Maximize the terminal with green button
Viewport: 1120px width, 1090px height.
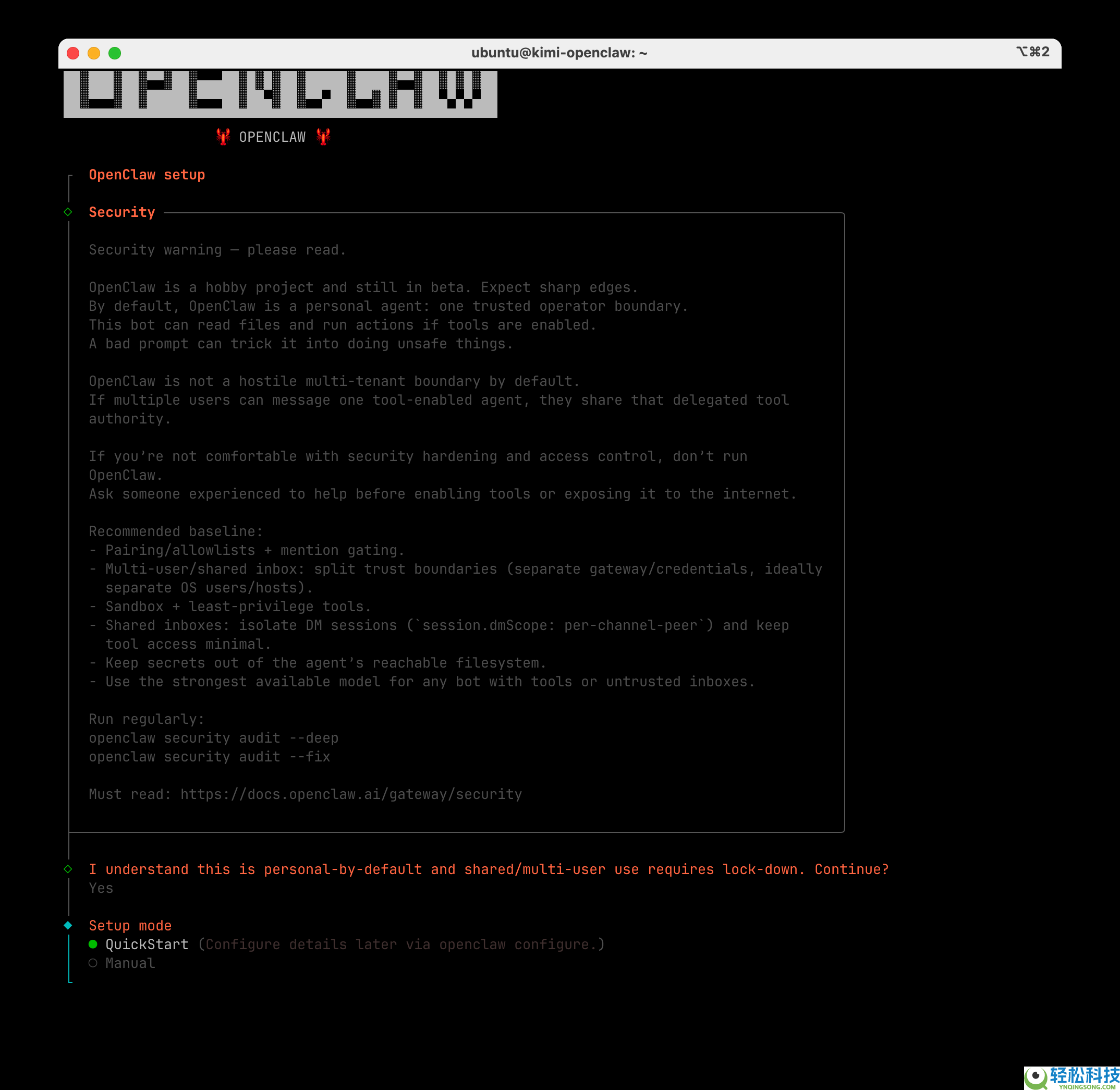point(115,53)
